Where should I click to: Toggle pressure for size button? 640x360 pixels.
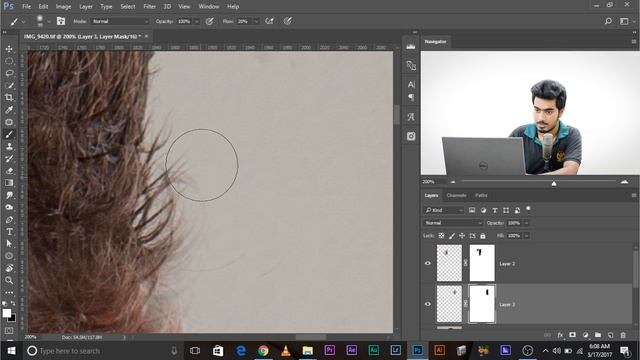[288, 21]
